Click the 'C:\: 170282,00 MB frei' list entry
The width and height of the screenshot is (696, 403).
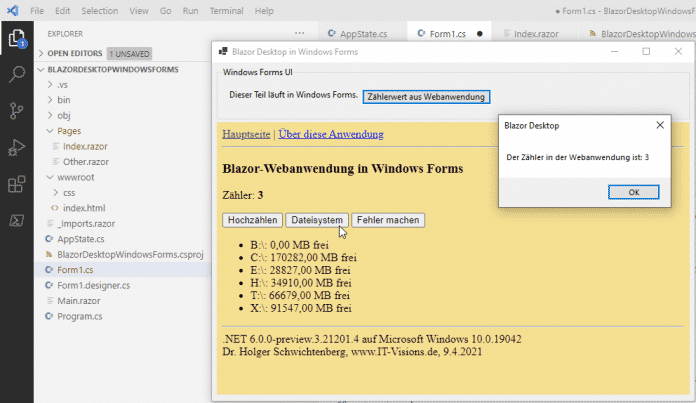[x=303, y=257]
